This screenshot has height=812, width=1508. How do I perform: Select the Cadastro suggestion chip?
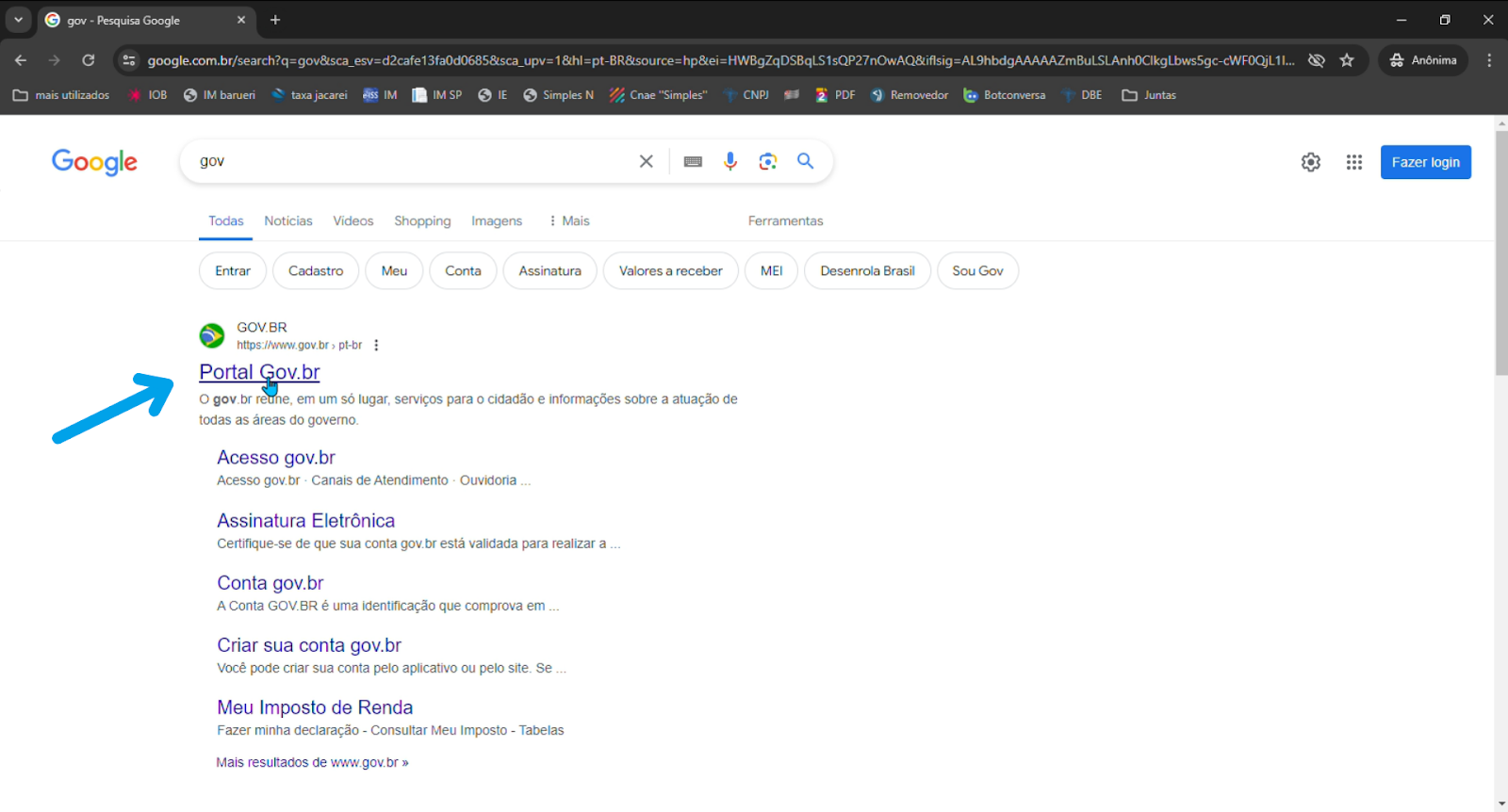[x=316, y=270]
